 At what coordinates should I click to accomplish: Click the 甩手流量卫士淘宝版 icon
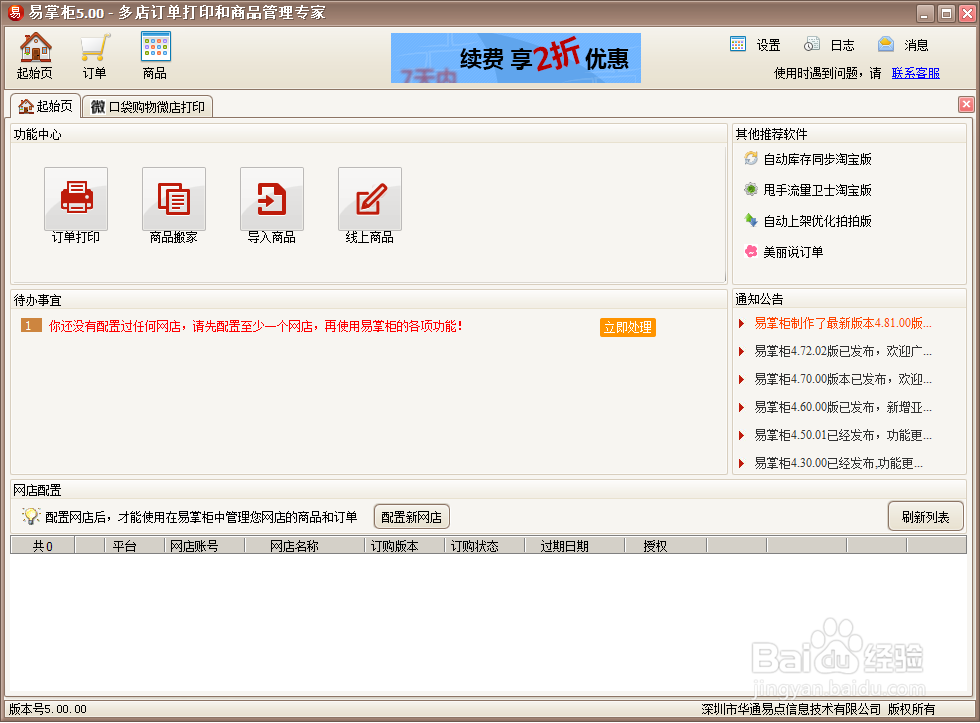(751, 189)
